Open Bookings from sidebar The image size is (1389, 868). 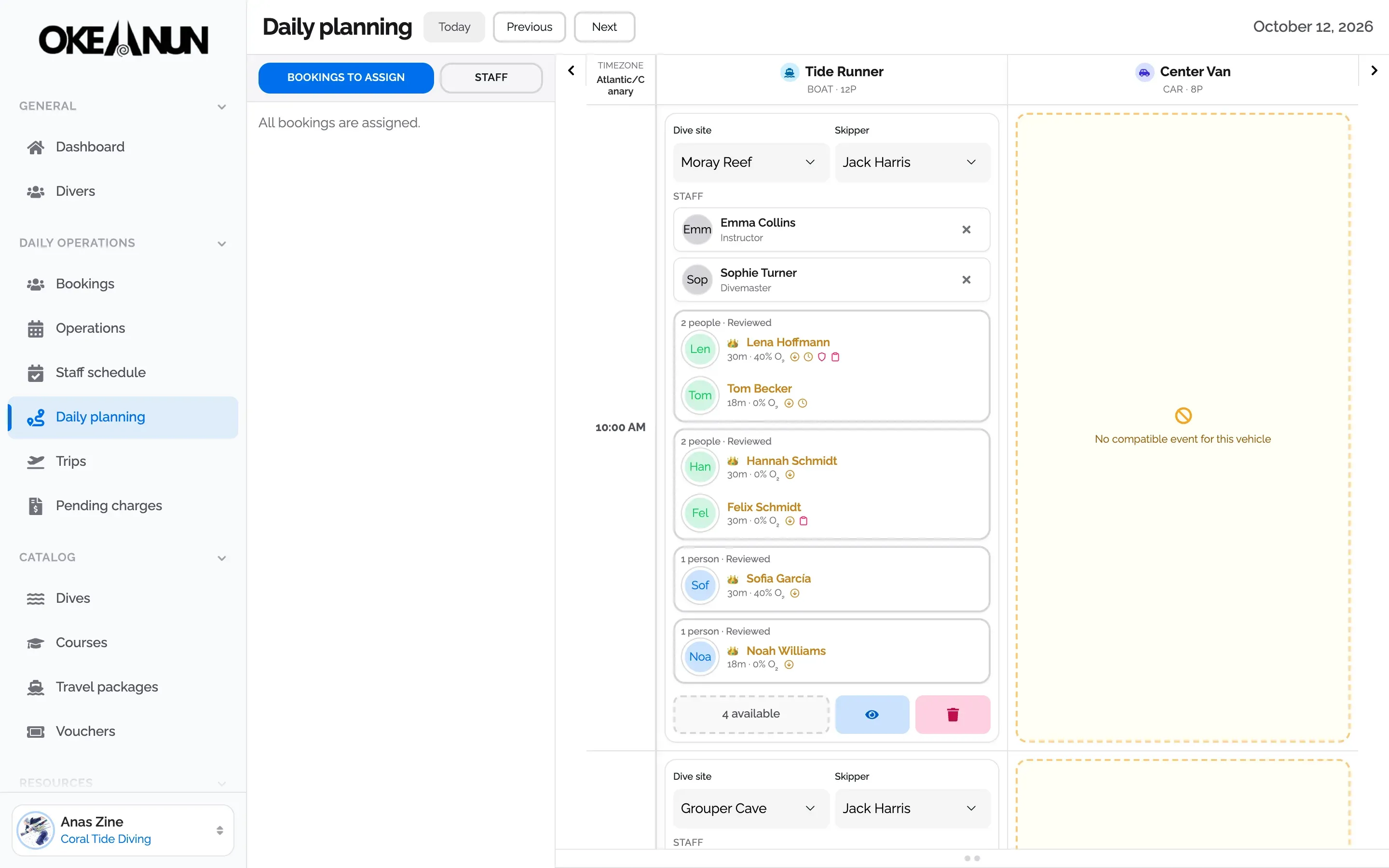point(123,284)
